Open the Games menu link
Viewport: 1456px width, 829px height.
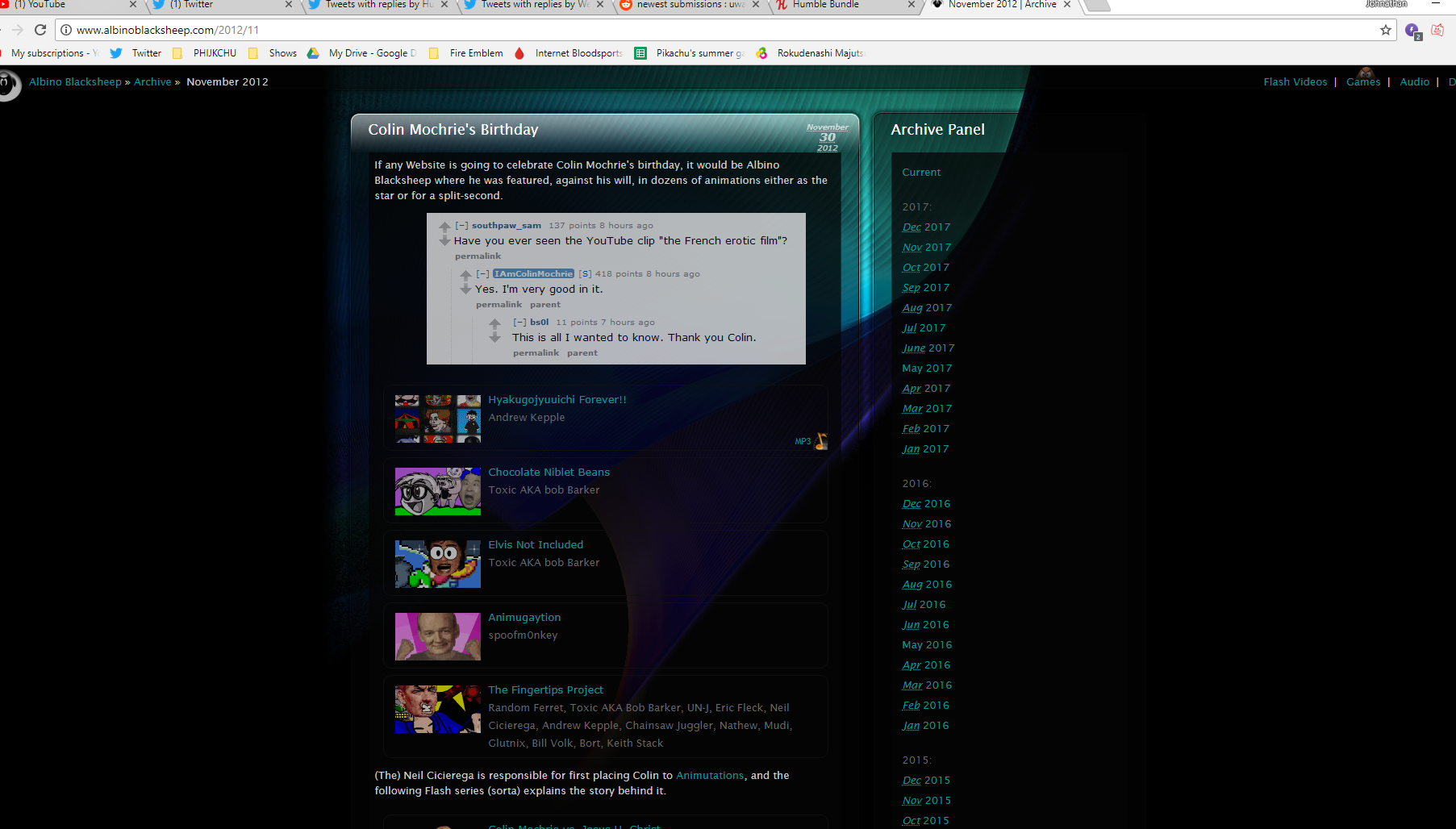tap(1363, 81)
